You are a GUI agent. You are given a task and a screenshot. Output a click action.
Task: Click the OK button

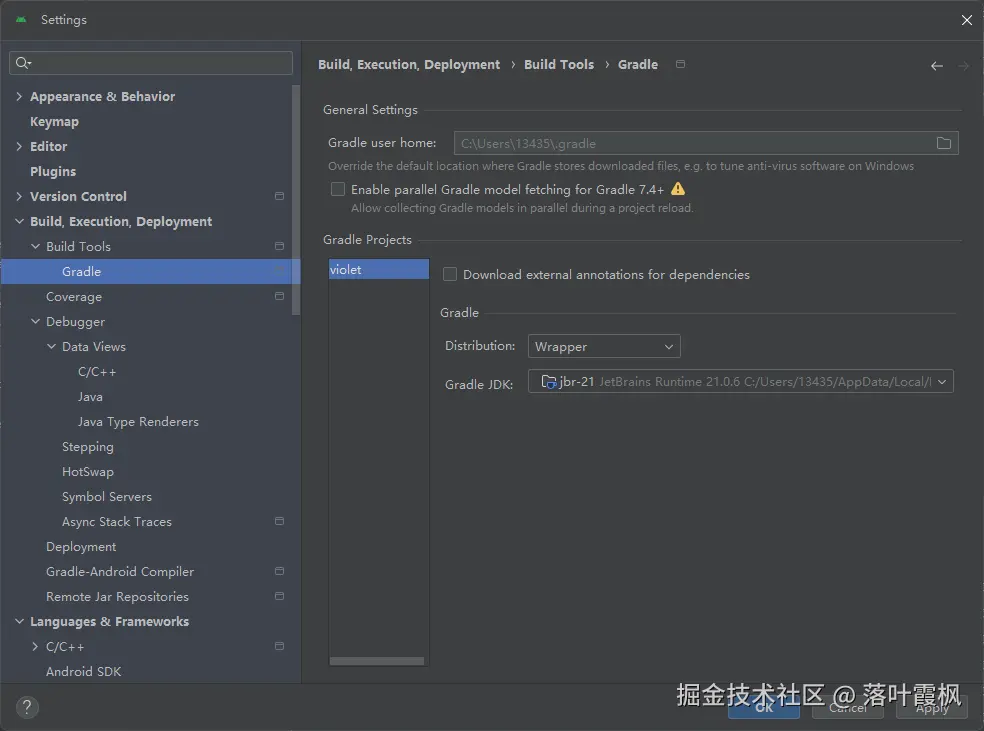point(764,707)
